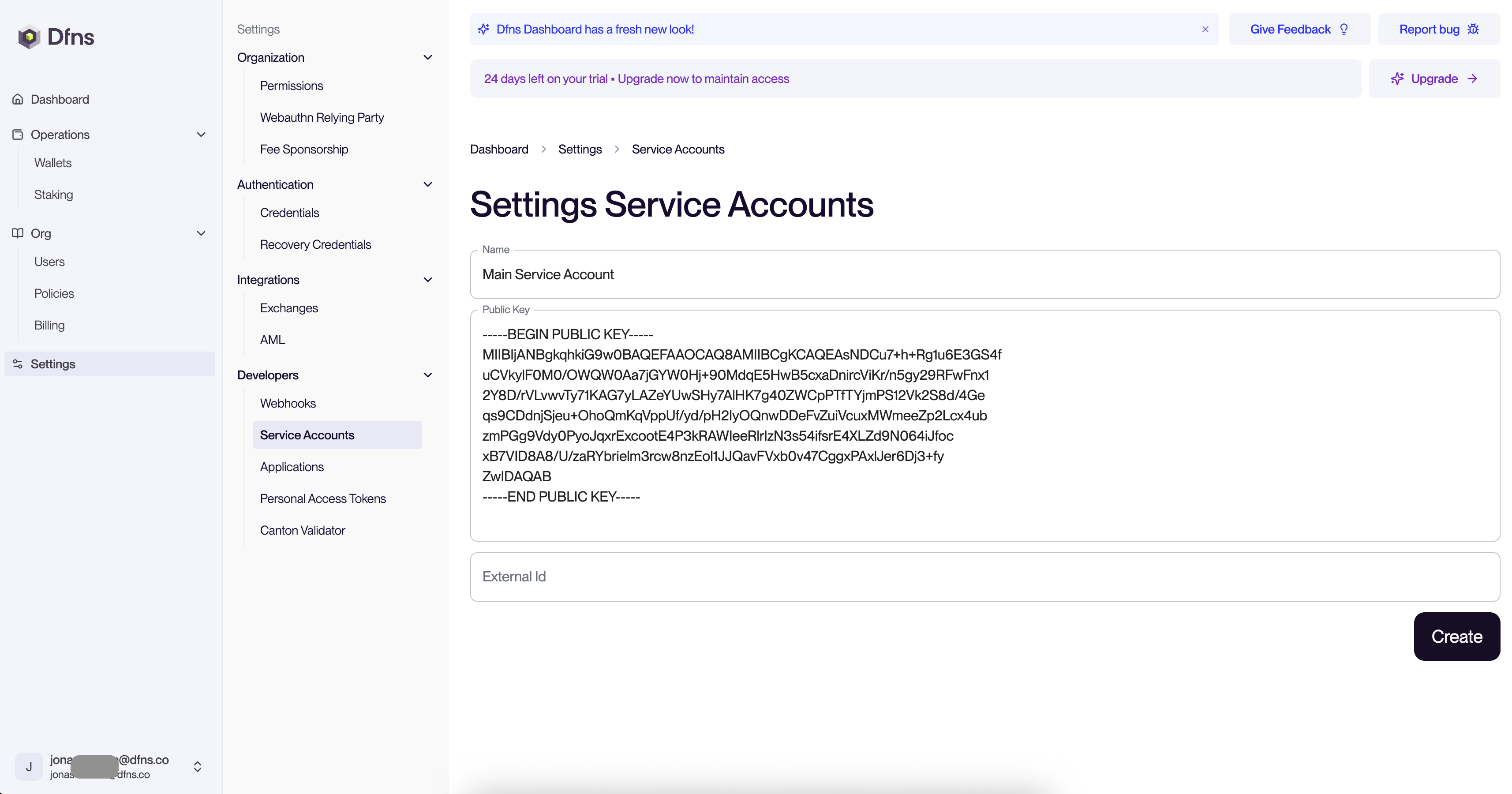Click the Dashboard home icon
Screen dimensions: 1512x794
[x=18, y=99]
